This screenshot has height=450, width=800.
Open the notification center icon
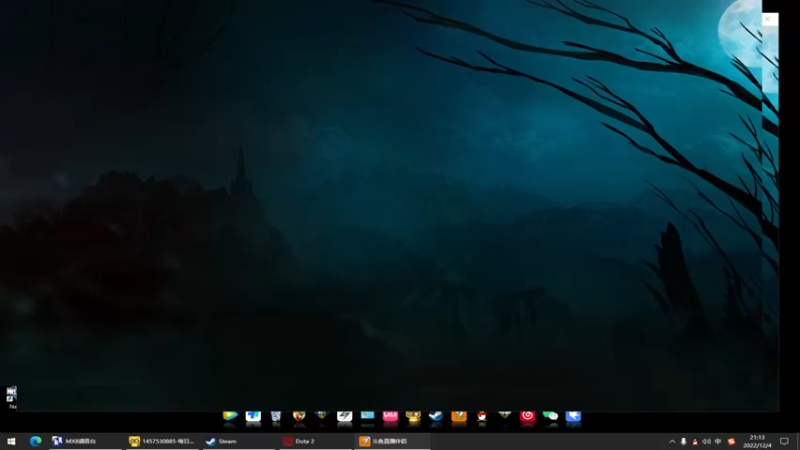click(x=784, y=441)
